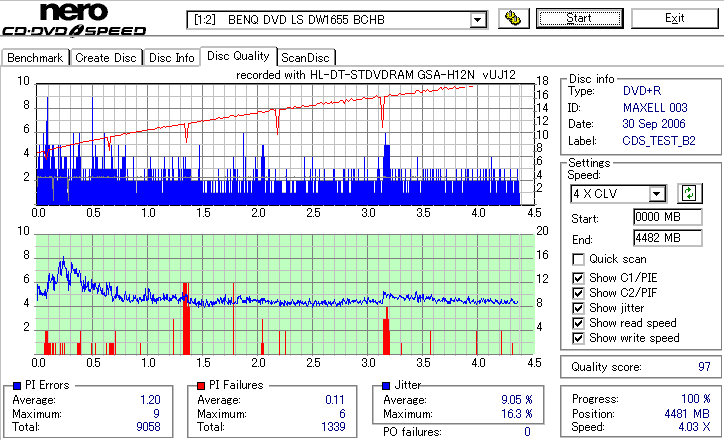Click the disc type DVD+R value
724x441 pixels.
(x=642, y=91)
